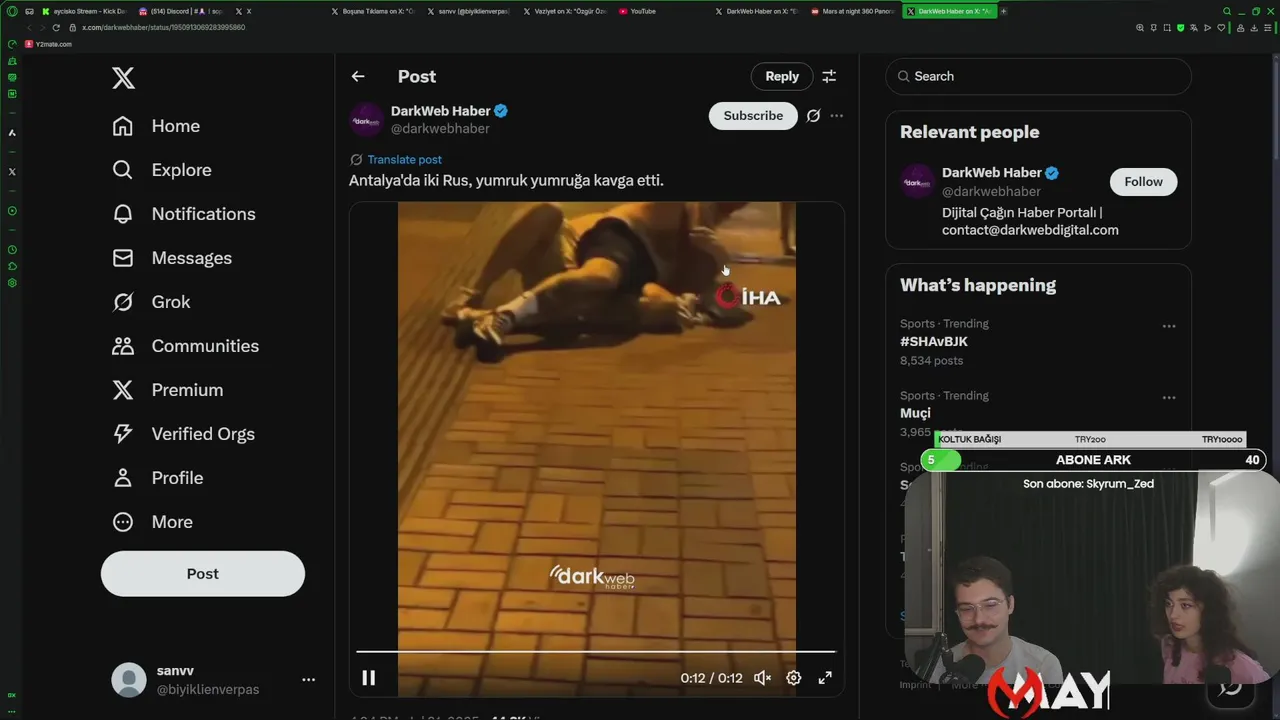Subscribe to DarkWeb Haber
Viewport: 1280px width, 720px height.
(753, 116)
